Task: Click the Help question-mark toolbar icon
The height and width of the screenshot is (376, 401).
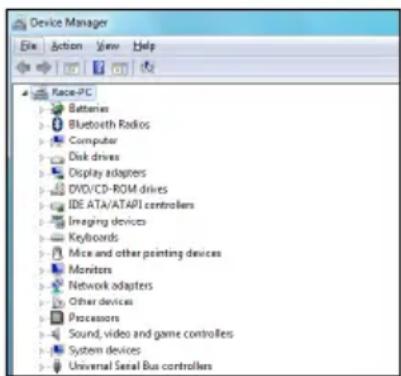Action: point(98,68)
